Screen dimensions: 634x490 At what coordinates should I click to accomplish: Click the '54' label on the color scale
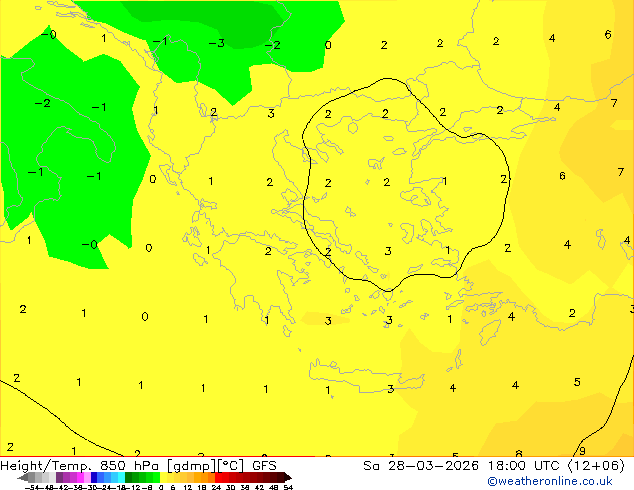[x=288, y=488]
